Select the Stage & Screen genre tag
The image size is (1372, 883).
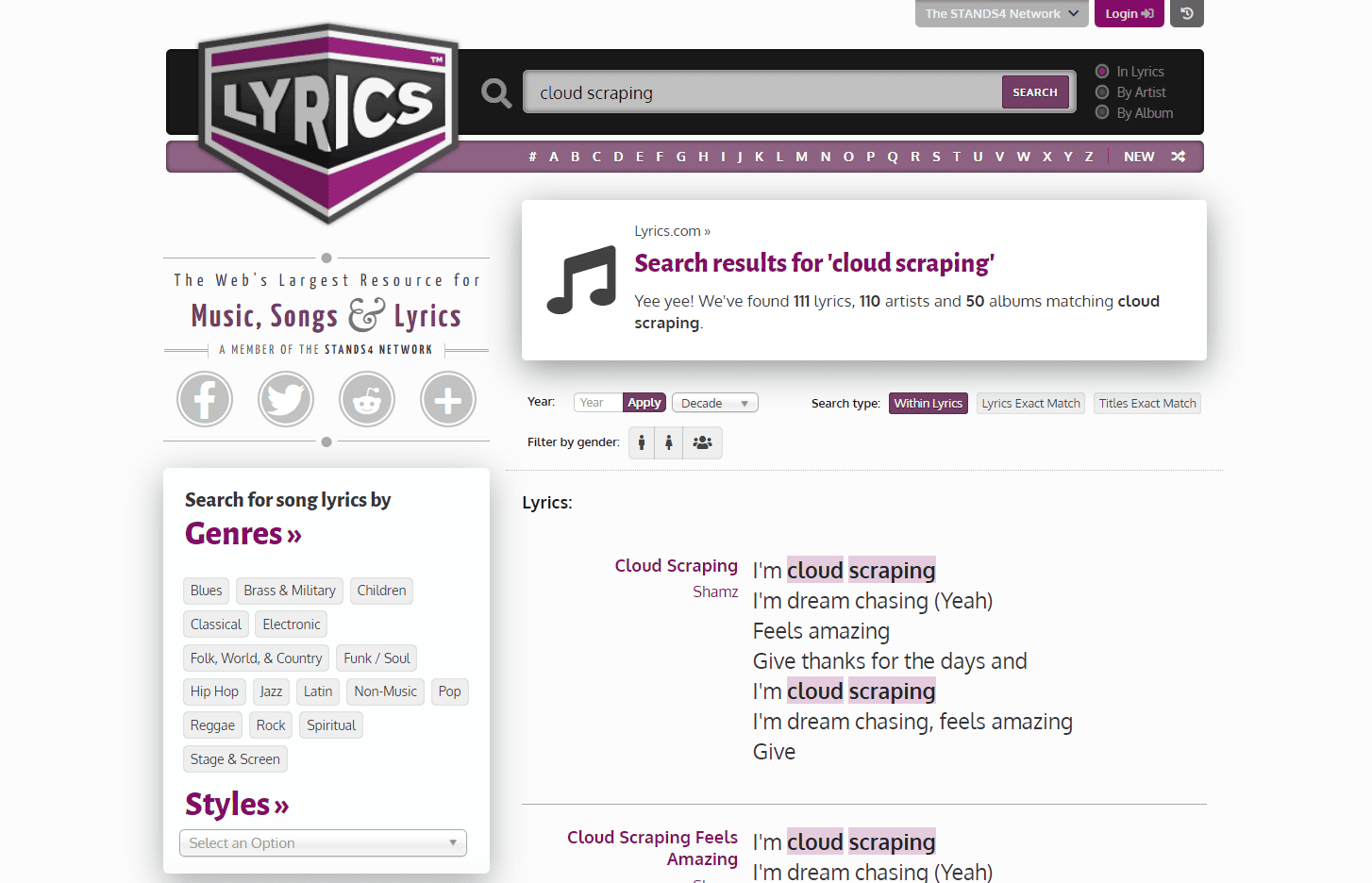pos(235,759)
